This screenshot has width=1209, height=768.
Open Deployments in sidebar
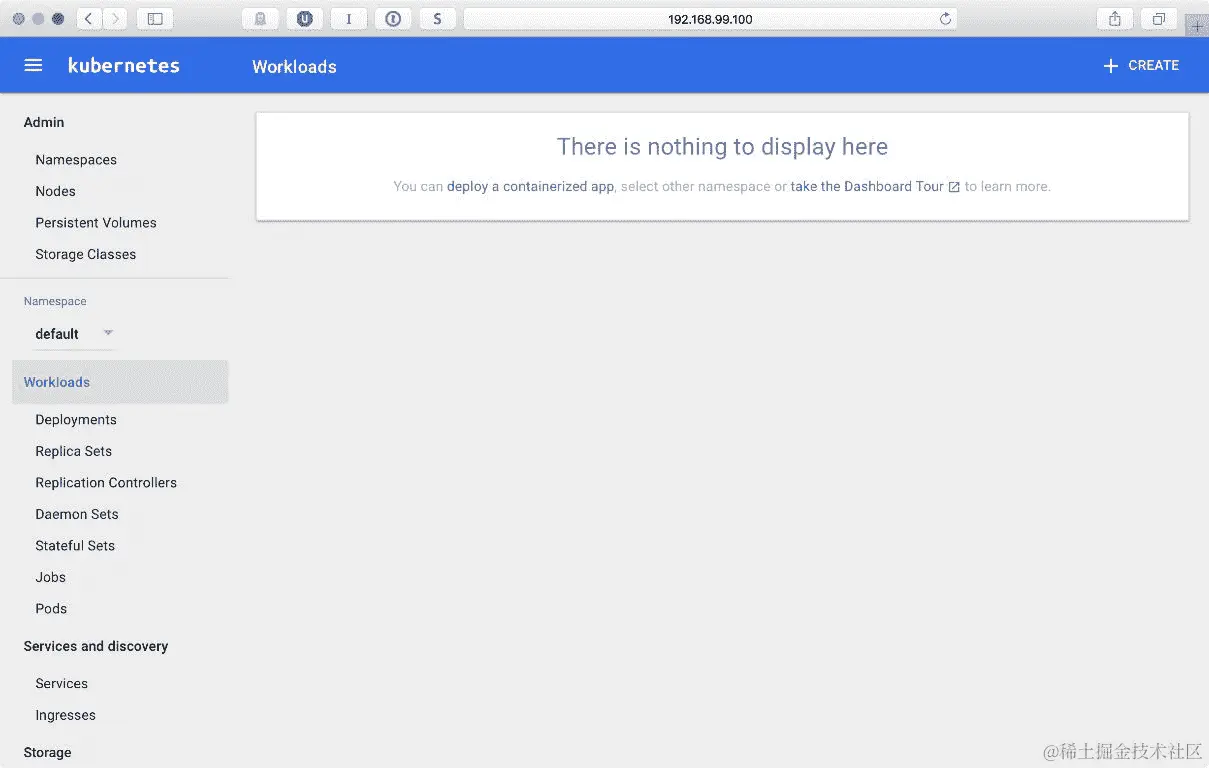pyautogui.click(x=76, y=420)
